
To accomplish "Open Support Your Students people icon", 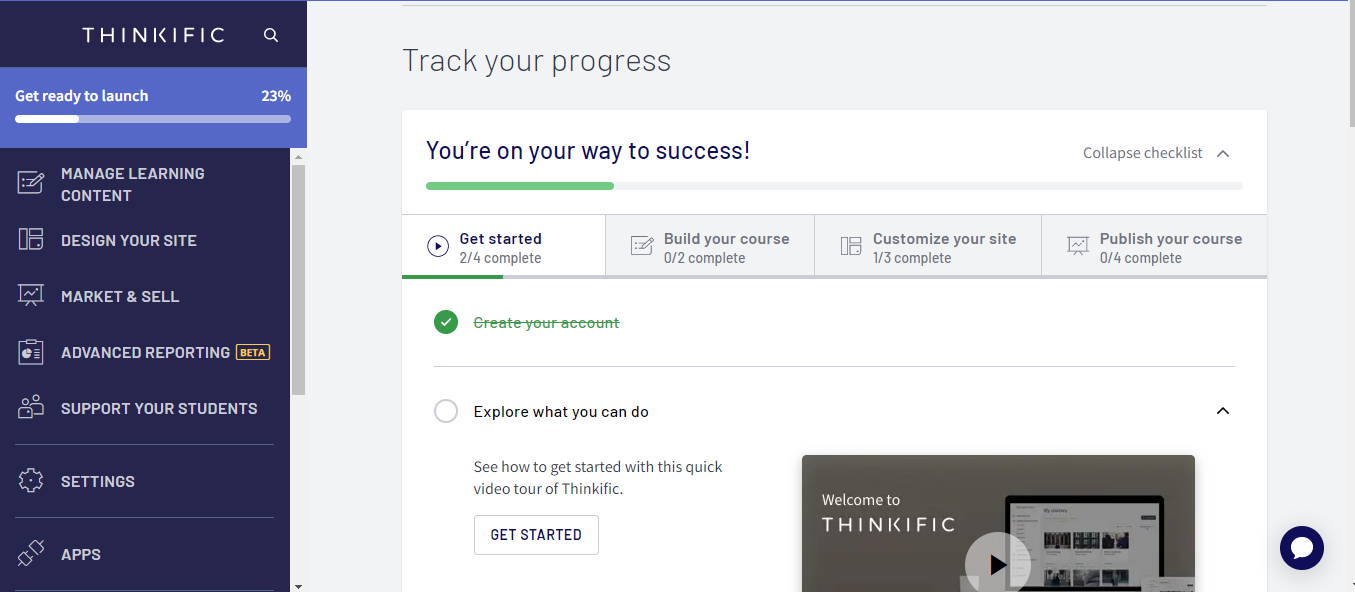I will pos(31,408).
